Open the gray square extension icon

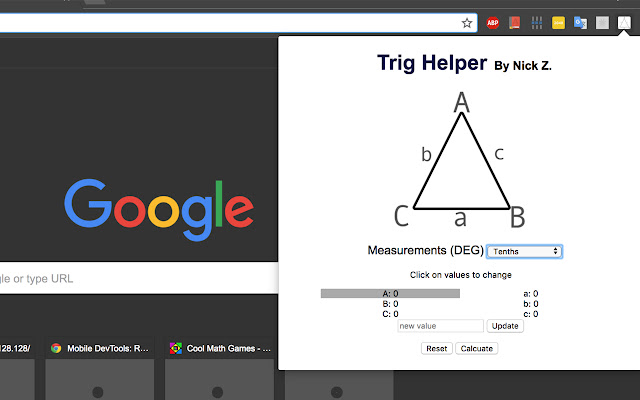pos(602,23)
